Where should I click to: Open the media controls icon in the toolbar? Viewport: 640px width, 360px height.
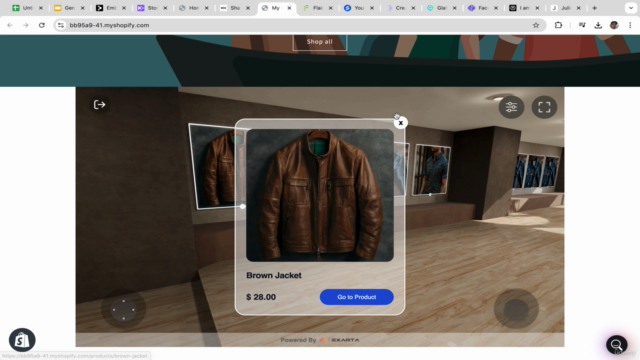click(582, 25)
